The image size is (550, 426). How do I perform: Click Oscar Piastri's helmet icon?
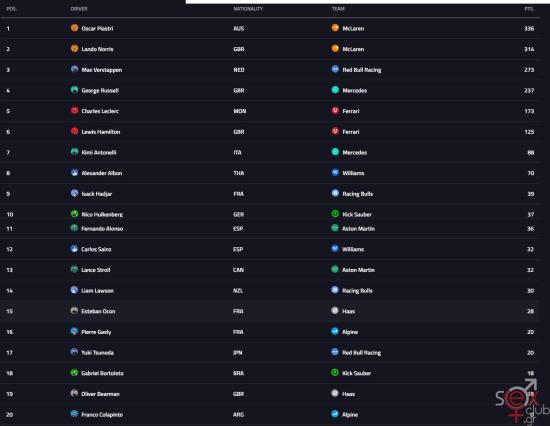pyautogui.click(x=74, y=28)
